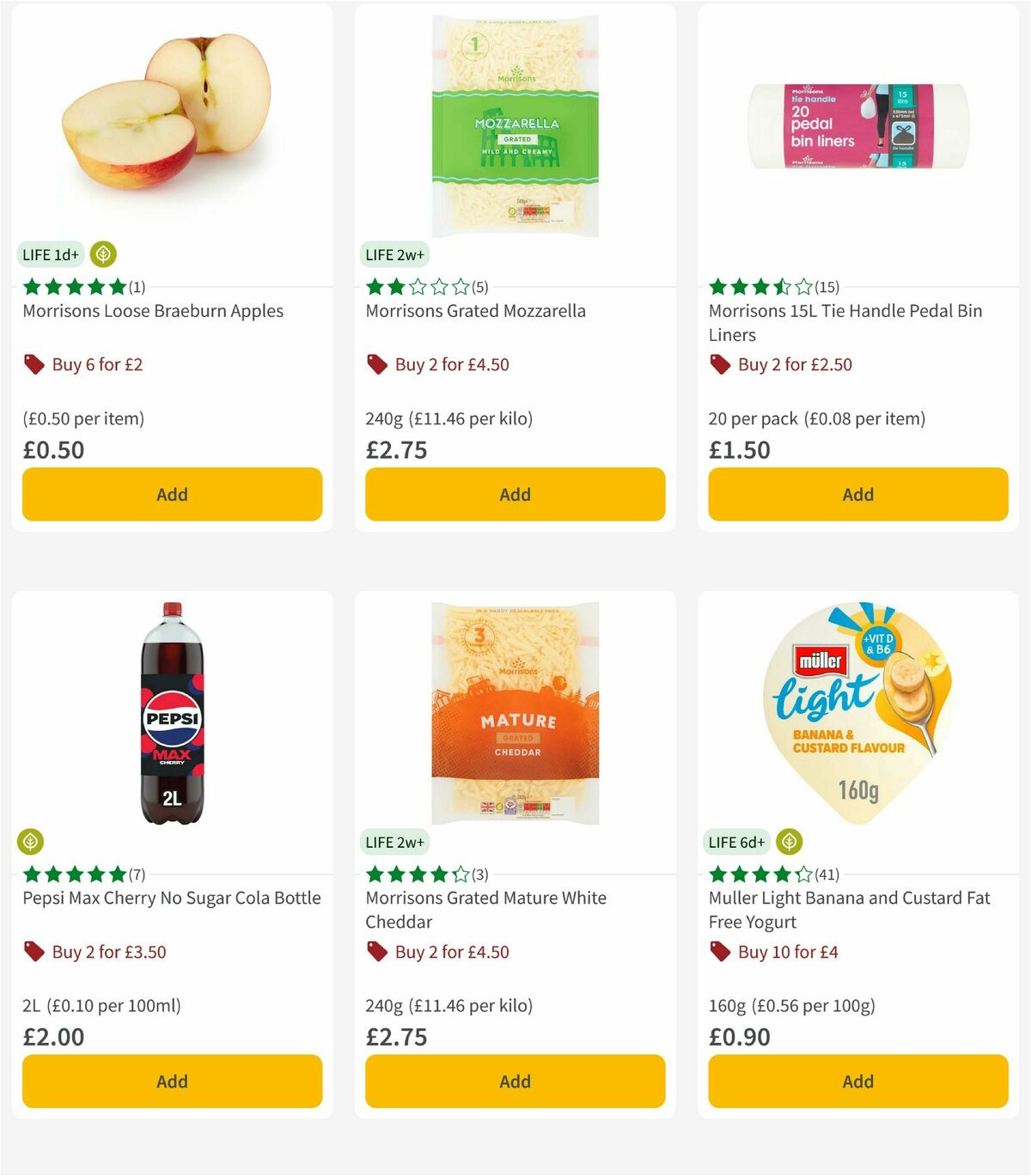Select the five-star rating of Braeburn Apples

(70, 286)
